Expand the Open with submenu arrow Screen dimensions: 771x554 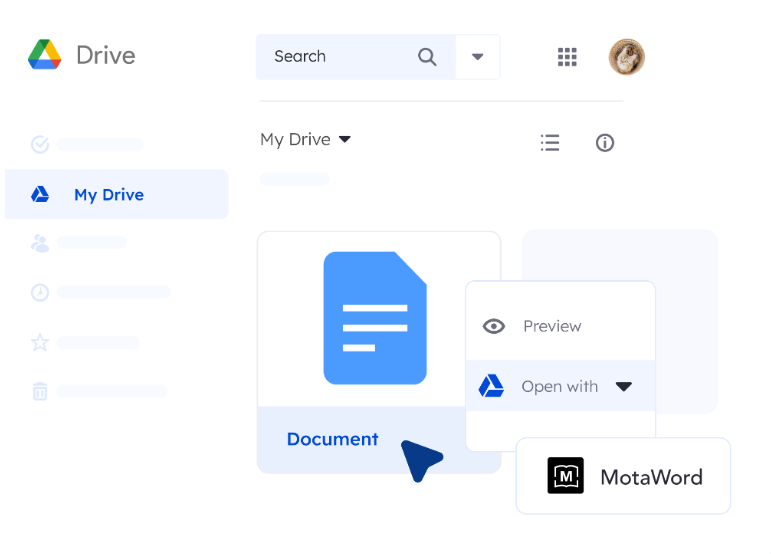pyautogui.click(x=624, y=387)
